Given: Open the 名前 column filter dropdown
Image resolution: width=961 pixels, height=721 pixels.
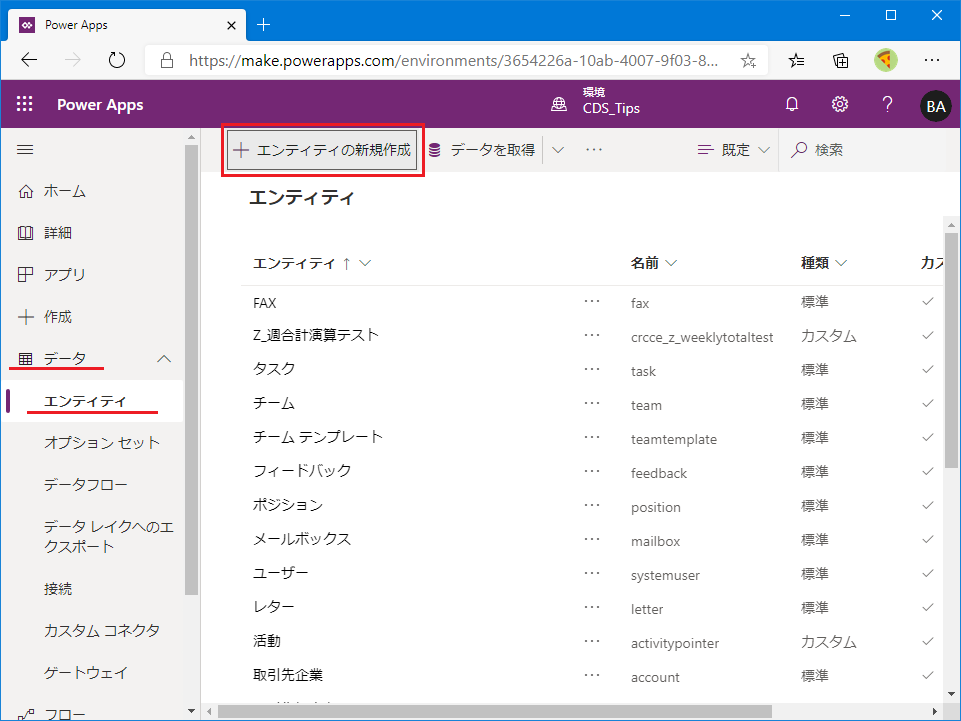Looking at the screenshot, I should [671, 263].
